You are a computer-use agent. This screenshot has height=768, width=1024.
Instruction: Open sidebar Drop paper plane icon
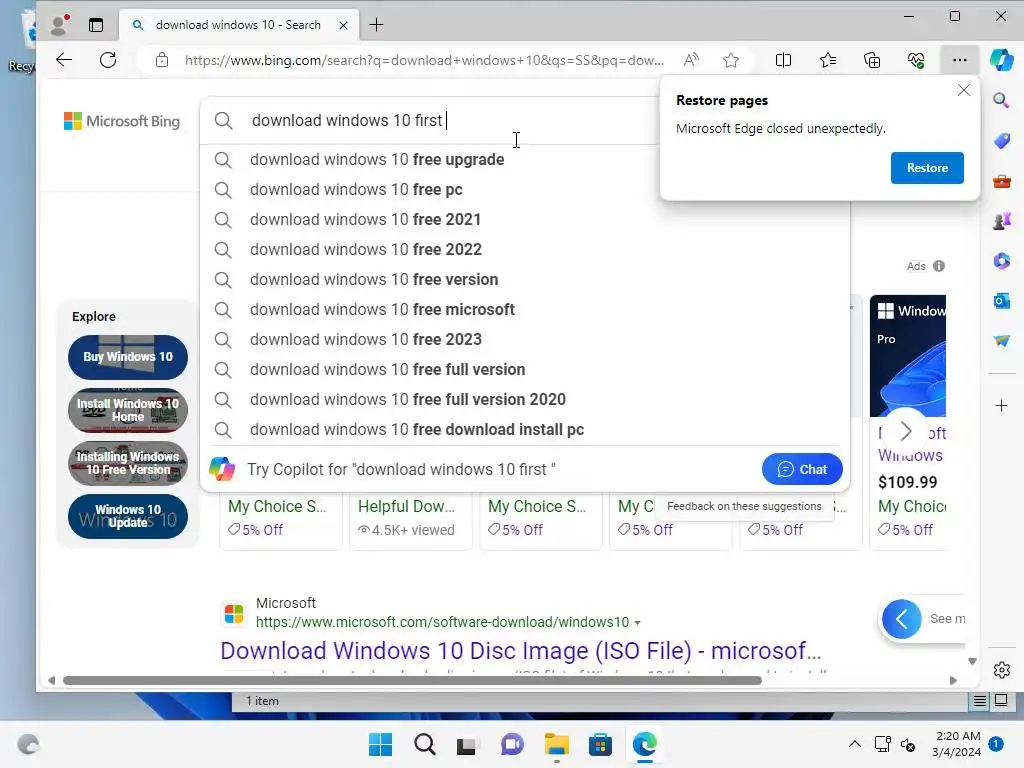1001,341
